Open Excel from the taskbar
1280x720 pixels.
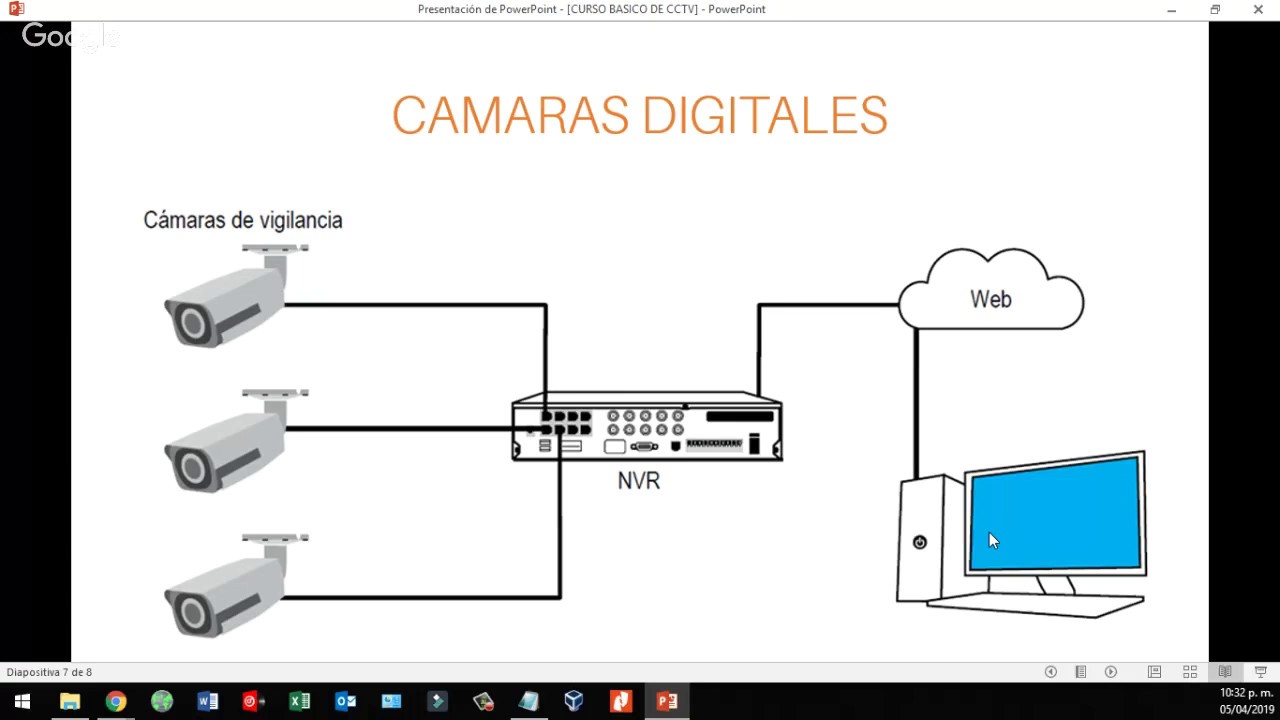[x=299, y=701]
